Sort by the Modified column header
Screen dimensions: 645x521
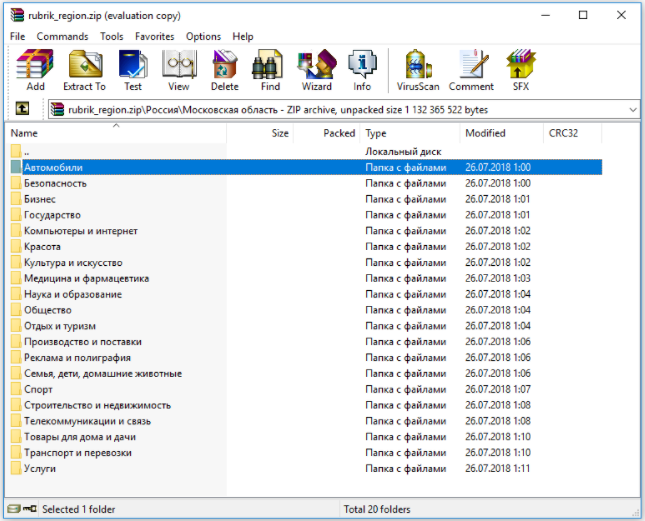coord(485,133)
